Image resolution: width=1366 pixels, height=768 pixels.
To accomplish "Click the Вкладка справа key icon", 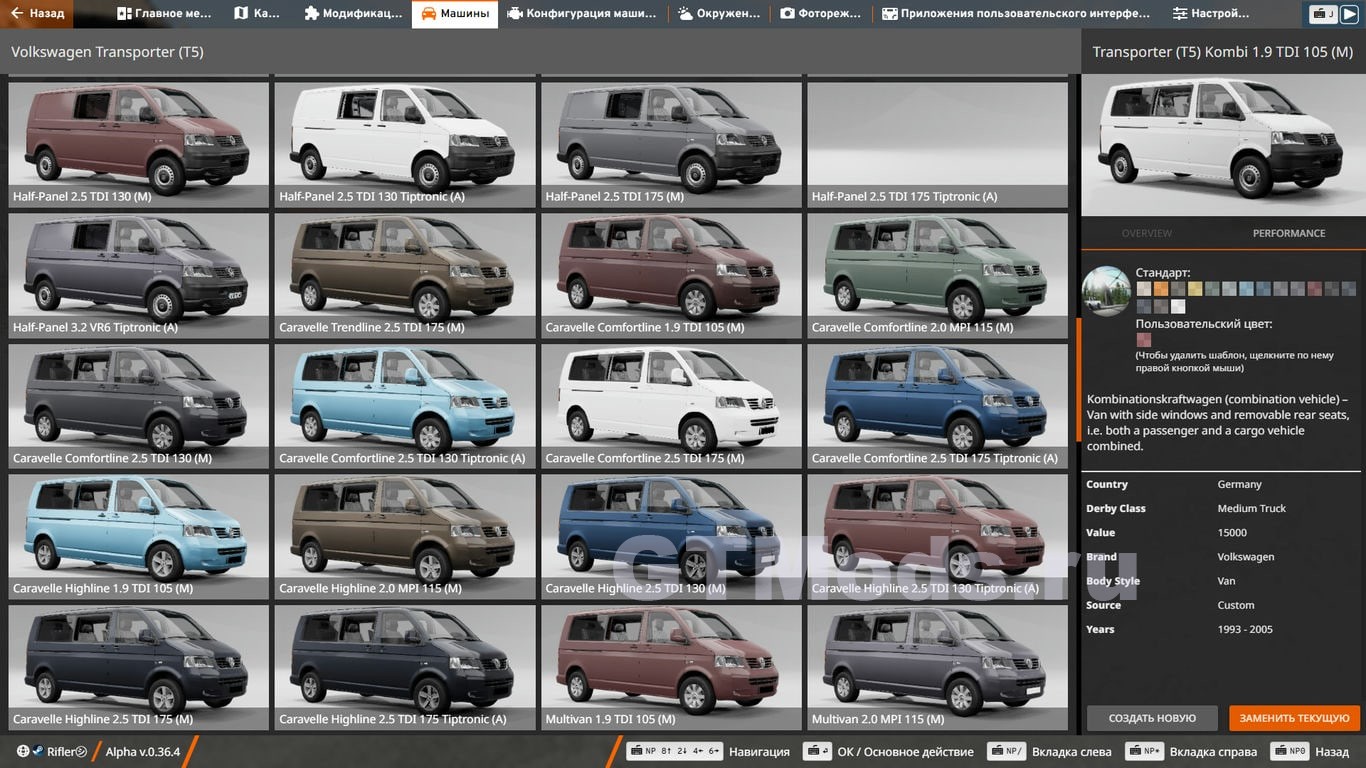I will [1144, 751].
